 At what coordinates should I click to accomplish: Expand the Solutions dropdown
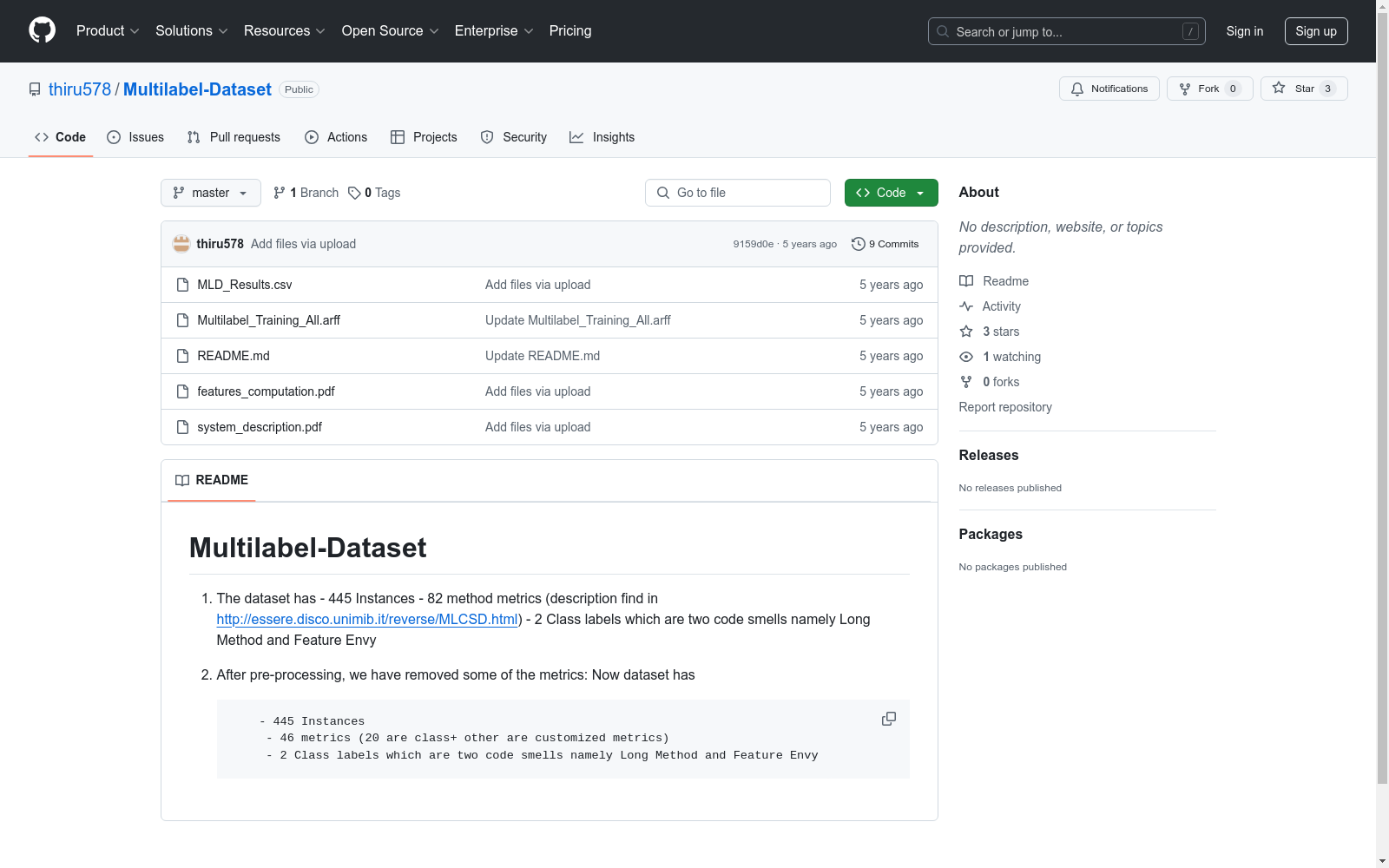tap(192, 31)
